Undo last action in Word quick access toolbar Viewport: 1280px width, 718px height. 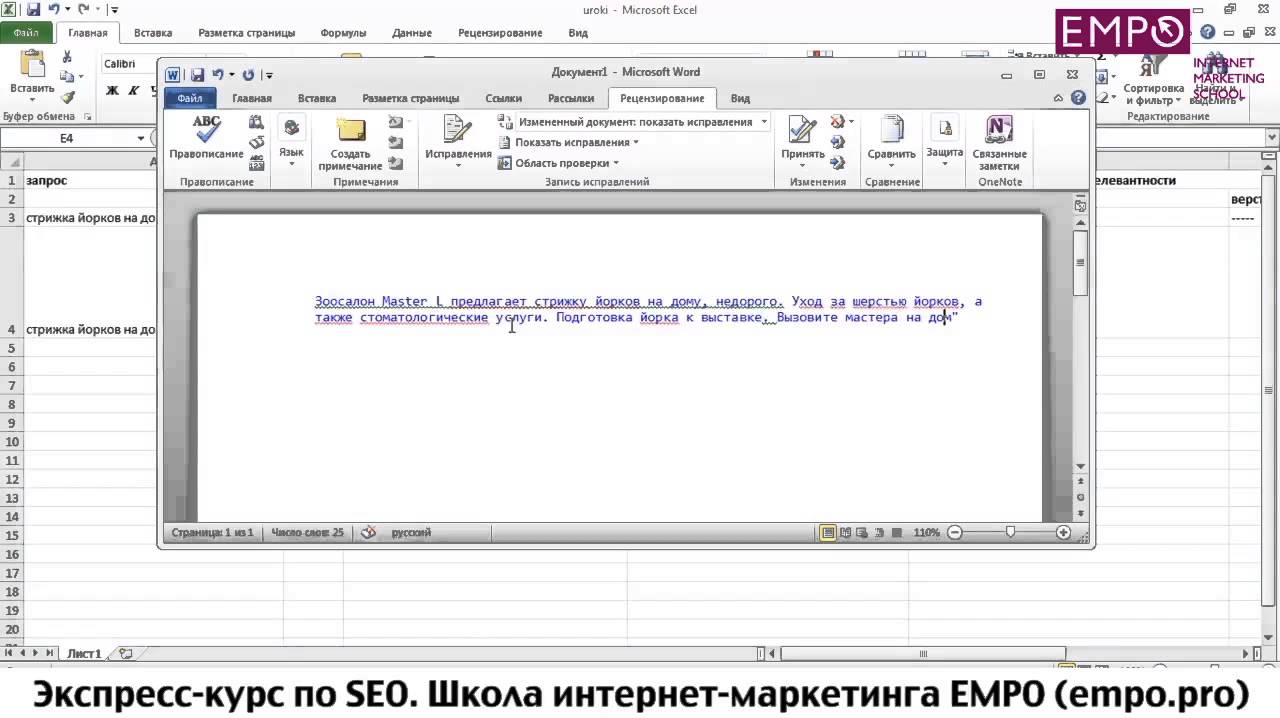click(x=218, y=75)
